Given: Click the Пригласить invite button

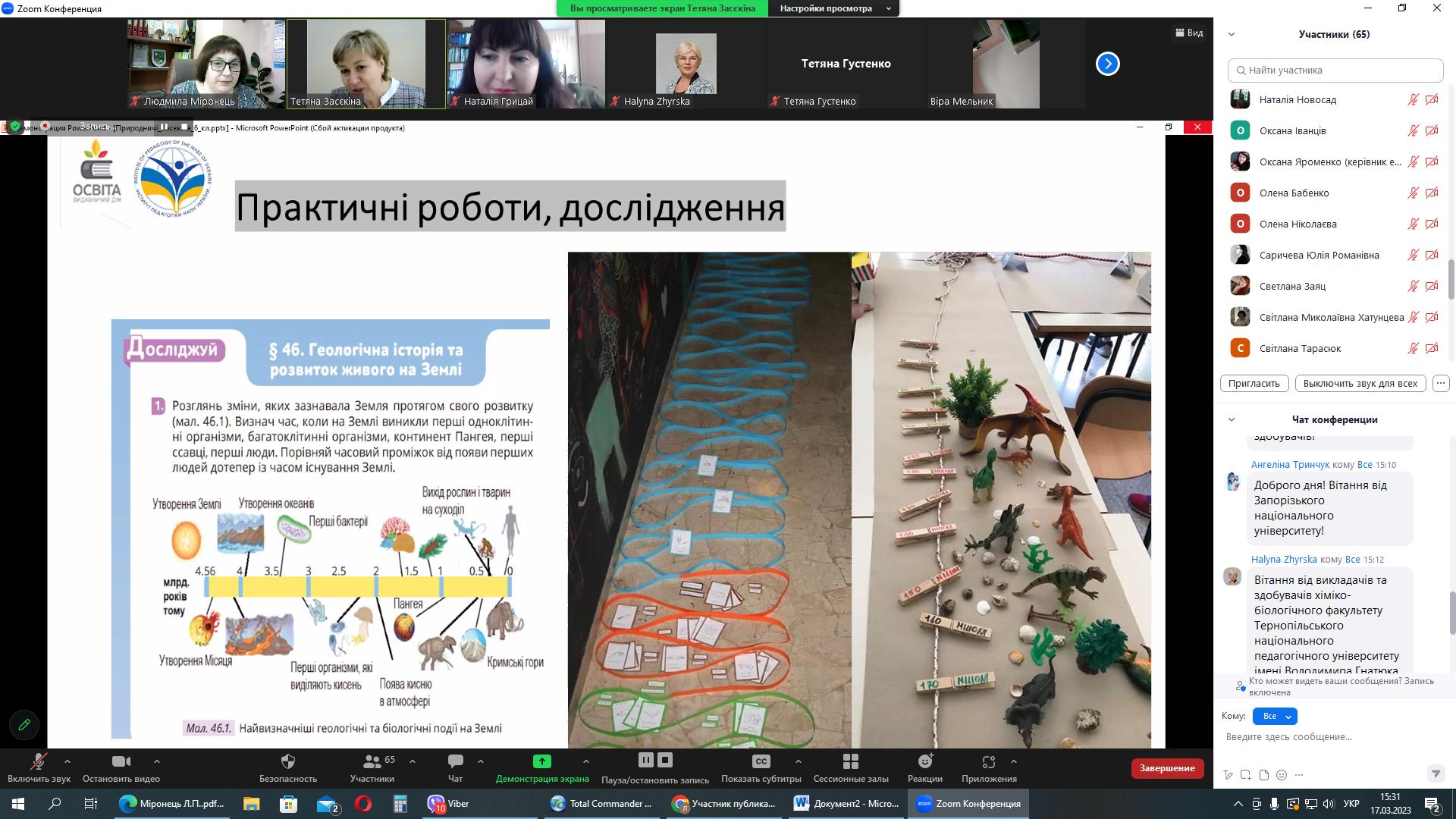Looking at the screenshot, I should 1254,383.
